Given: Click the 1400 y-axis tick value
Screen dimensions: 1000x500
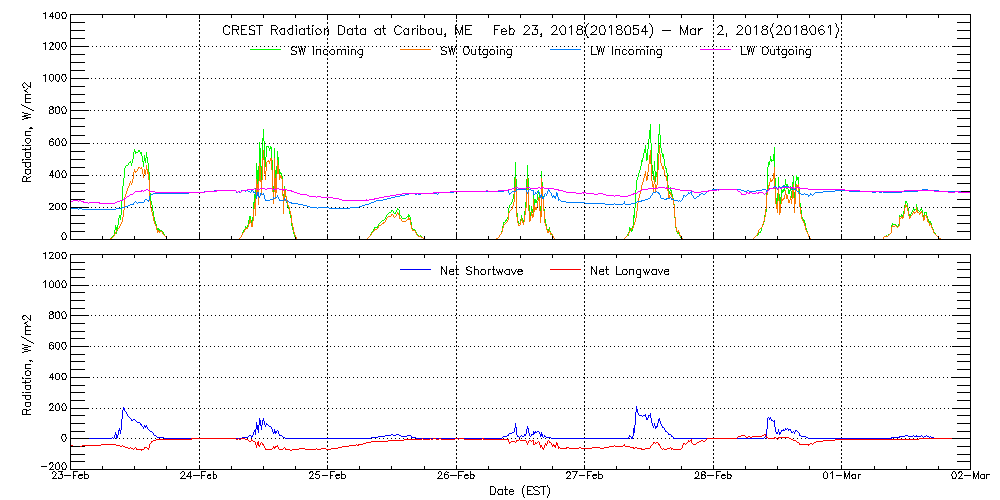Looking at the screenshot, I should pyautogui.click(x=54, y=17).
